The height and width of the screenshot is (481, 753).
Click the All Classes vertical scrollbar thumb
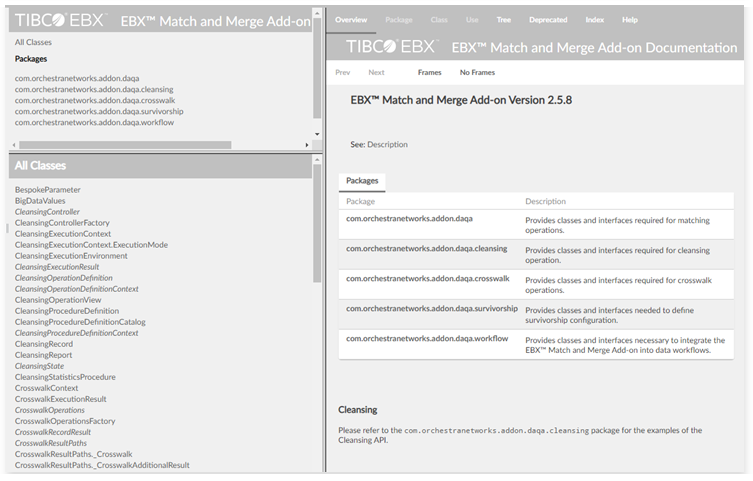pyautogui.click(x=317, y=223)
